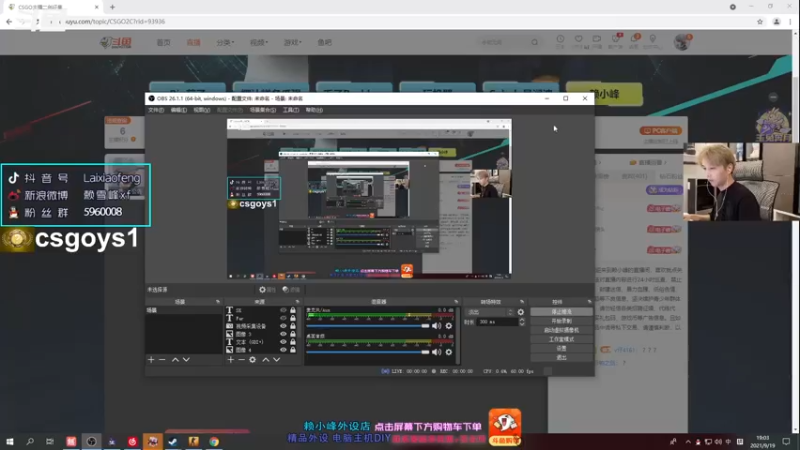Mute the microphone channel speaker icon
The image size is (800, 450).
pos(437,326)
